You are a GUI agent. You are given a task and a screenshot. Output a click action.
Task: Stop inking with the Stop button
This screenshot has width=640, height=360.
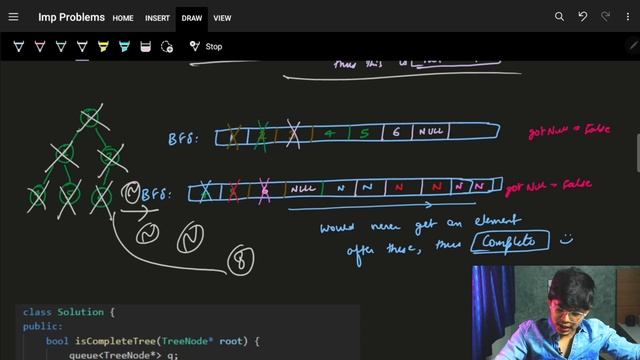[214, 47]
